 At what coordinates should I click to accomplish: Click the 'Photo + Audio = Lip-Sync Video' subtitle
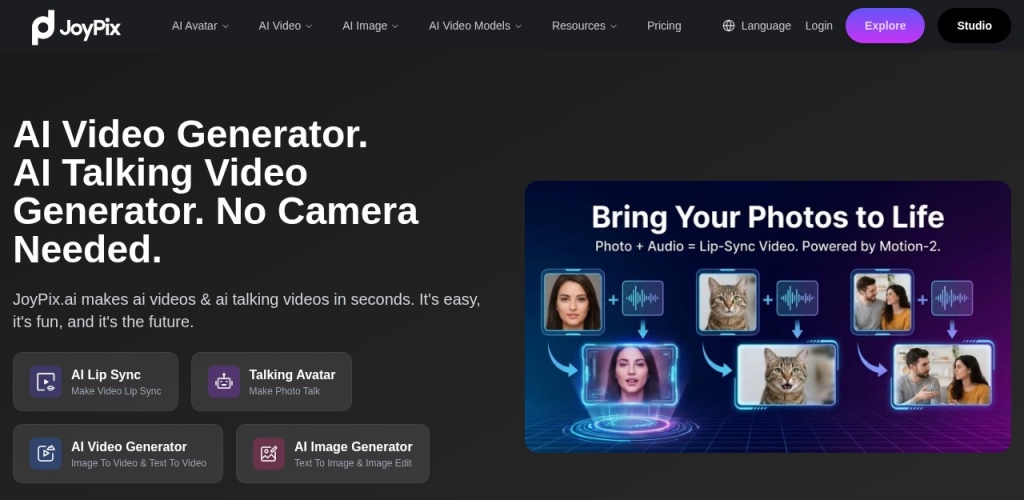click(x=767, y=247)
